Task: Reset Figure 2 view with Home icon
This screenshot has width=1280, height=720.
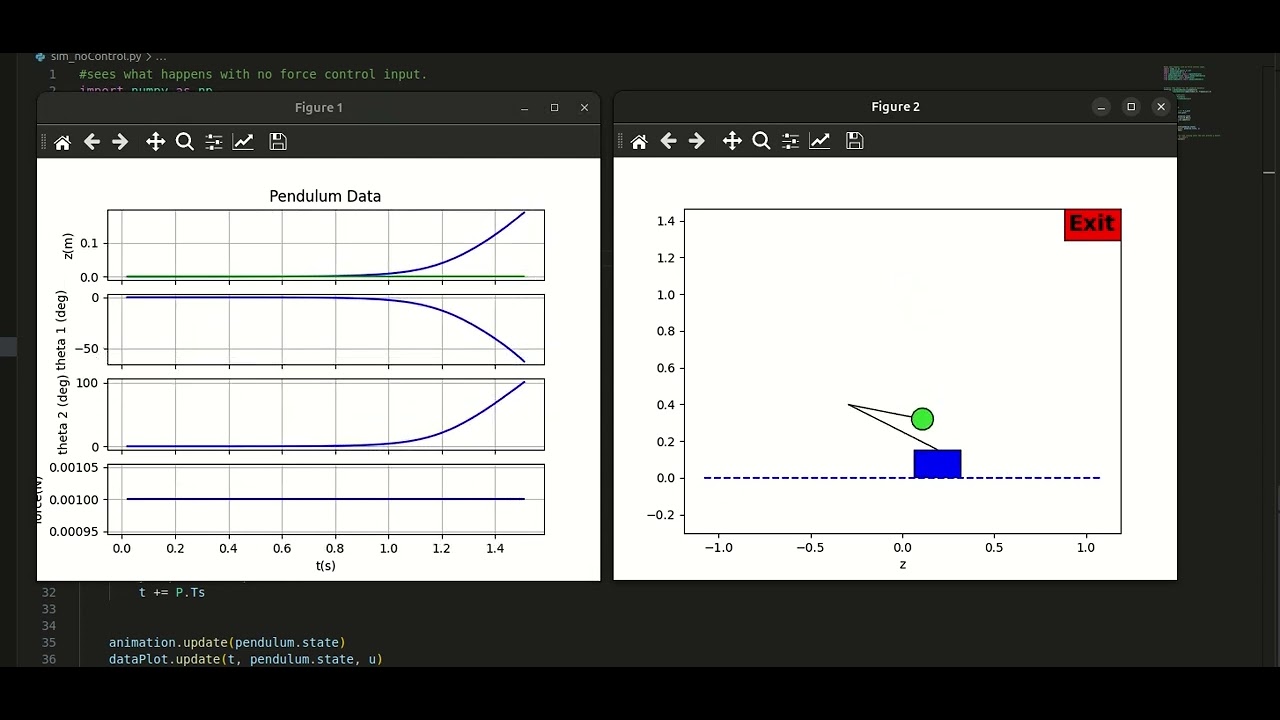Action: [639, 141]
